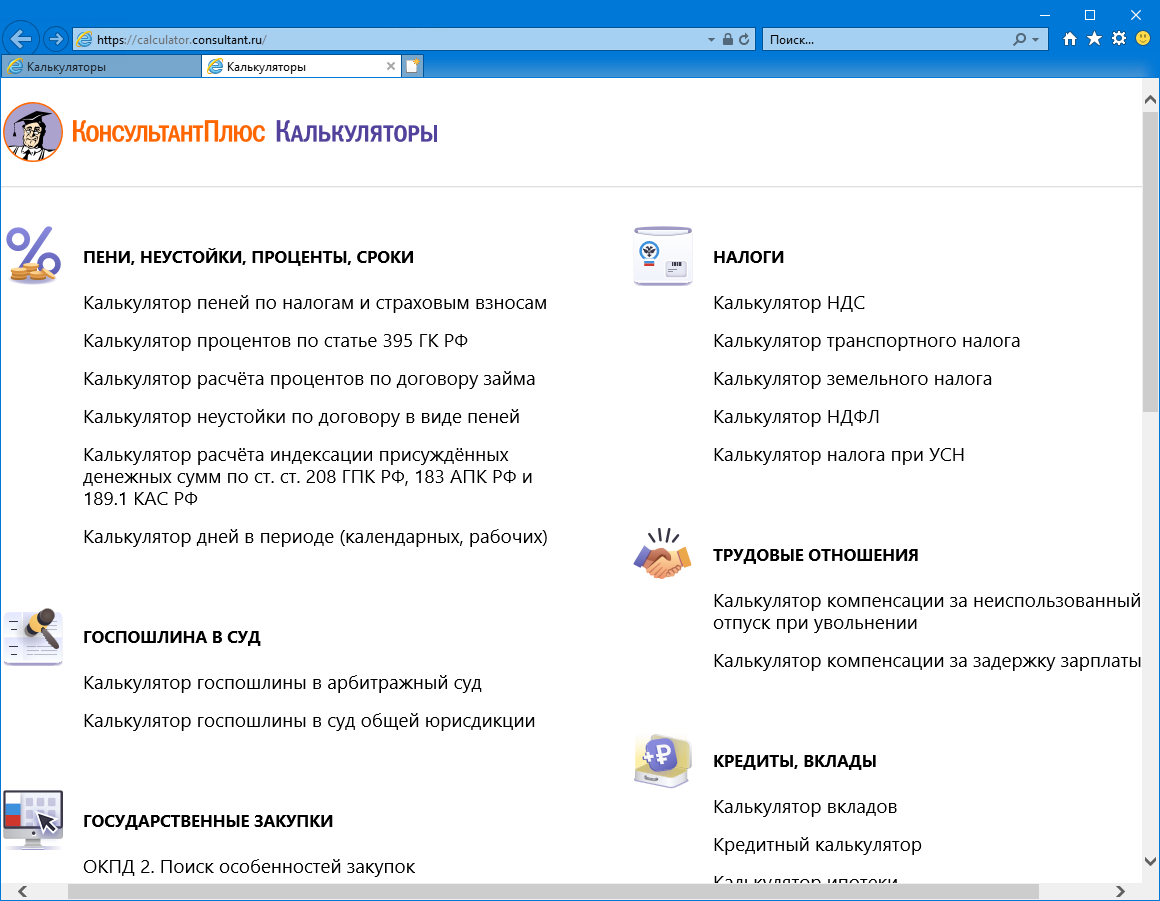The height and width of the screenshot is (901, 1160).
Task: Open Favorites star icon in browser
Action: coord(1094,39)
